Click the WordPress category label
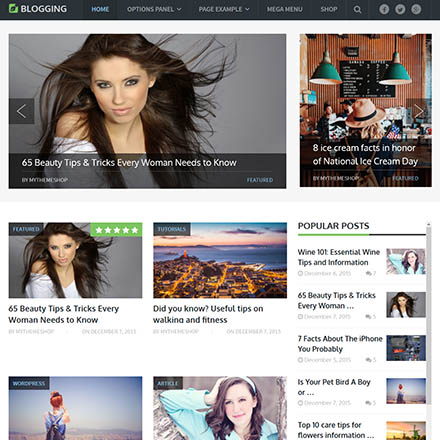Screen dimensions: 440x440 coord(29,383)
